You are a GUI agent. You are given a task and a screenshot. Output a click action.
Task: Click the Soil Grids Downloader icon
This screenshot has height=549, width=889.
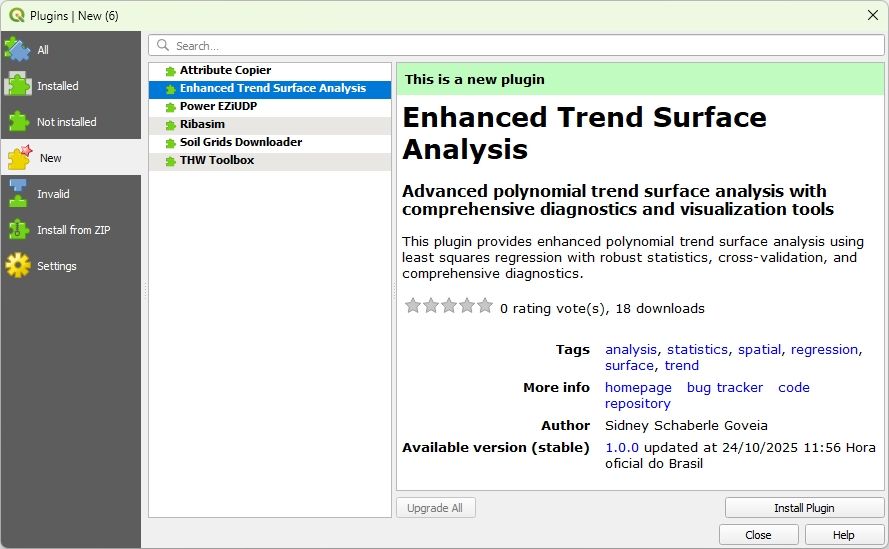[x=170, y=143]
